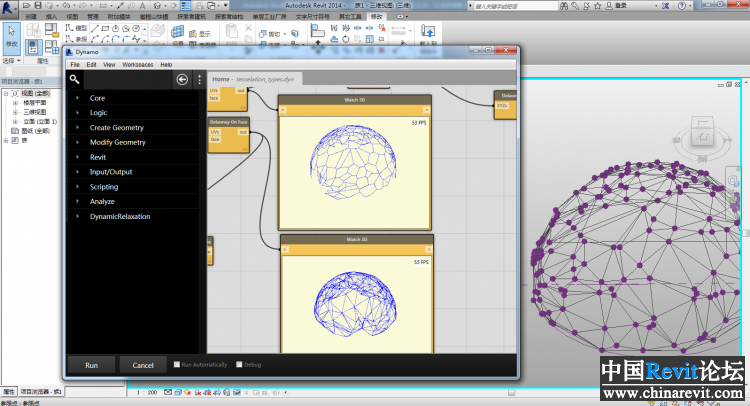Click the Dynamo window title icon

pos(71,51)
